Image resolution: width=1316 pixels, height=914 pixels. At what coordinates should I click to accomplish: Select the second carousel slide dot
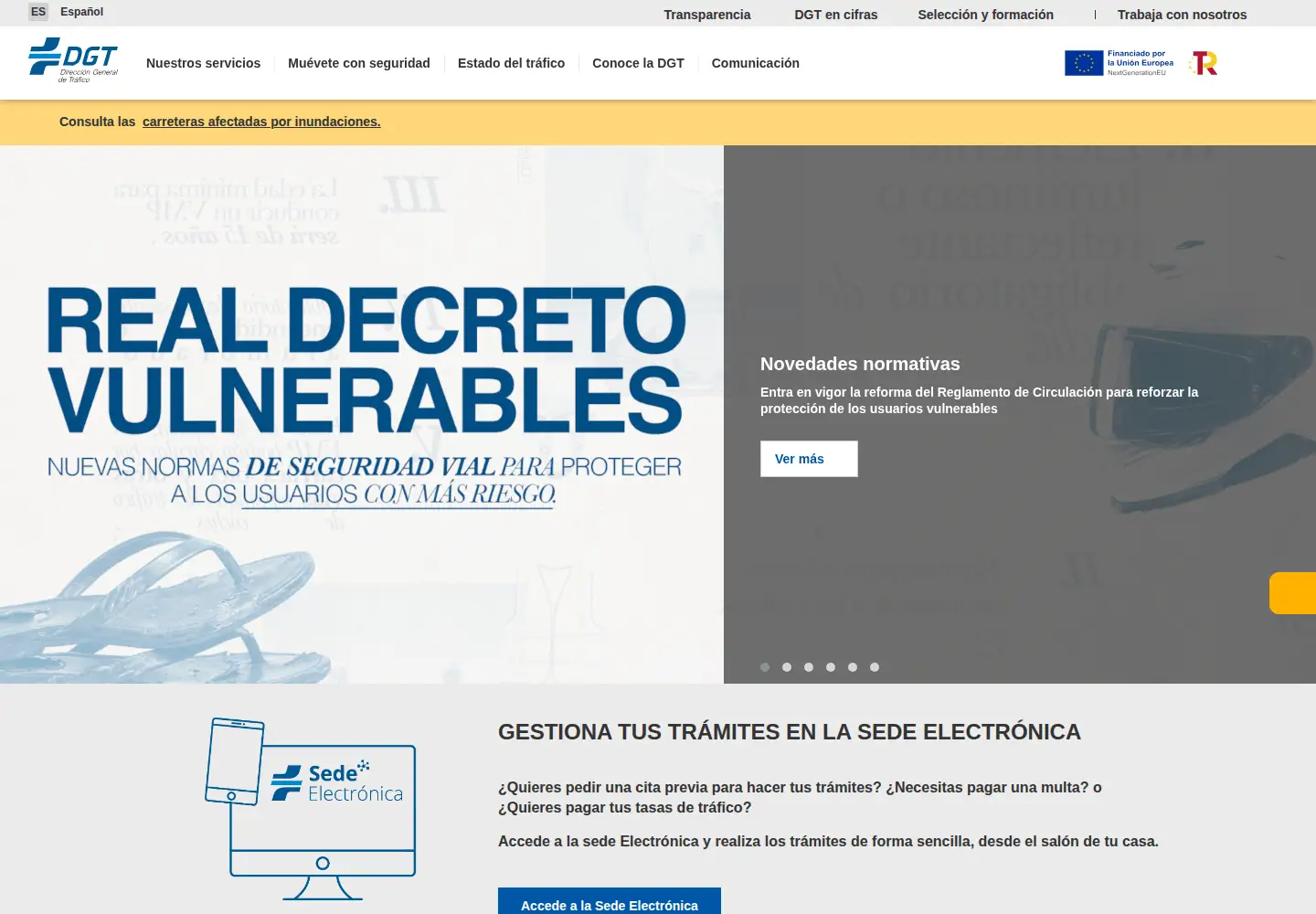coord(787,667)
